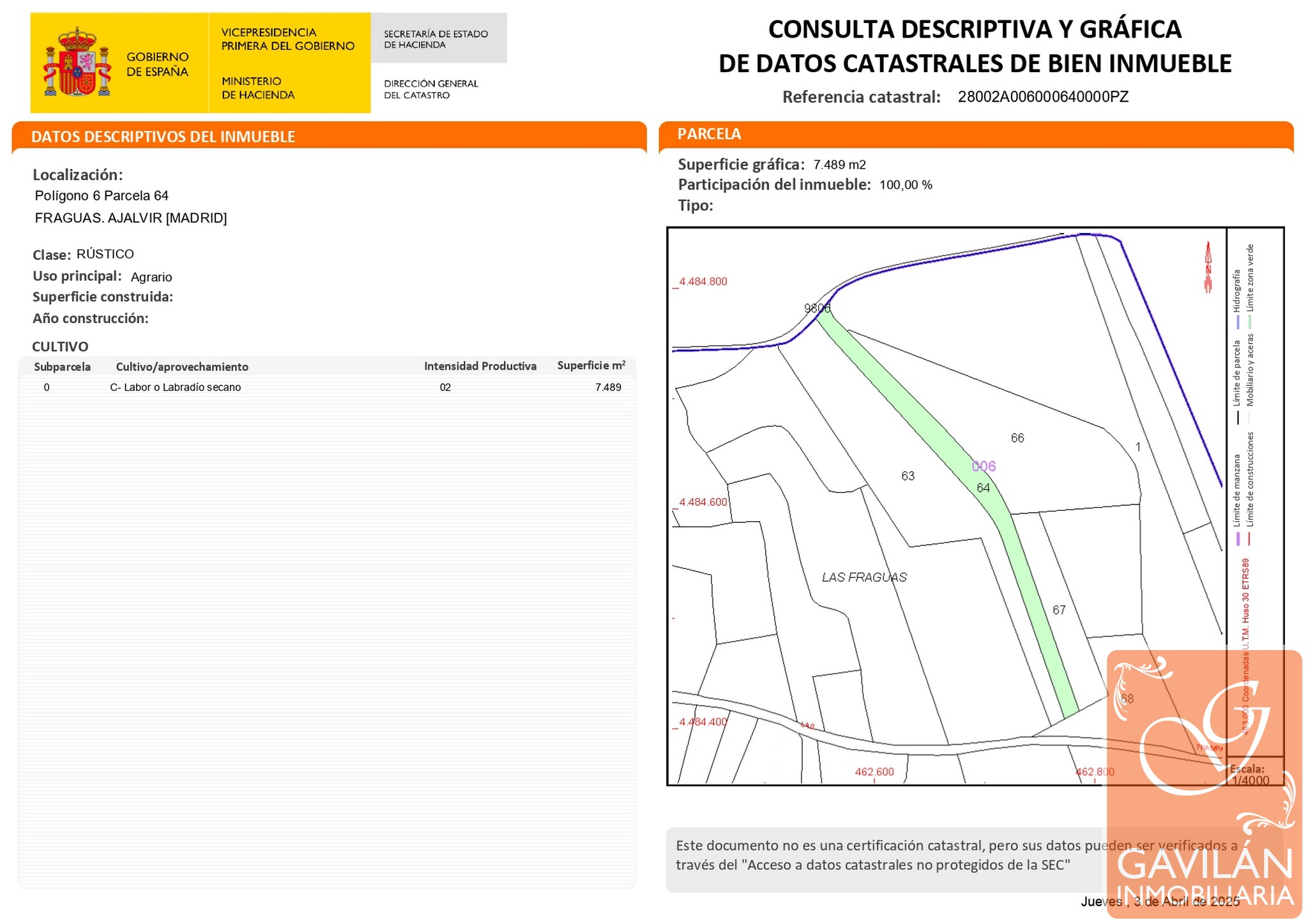Click the red north arrow on map
1308x924 pixels.
(x=1208, y=268)
